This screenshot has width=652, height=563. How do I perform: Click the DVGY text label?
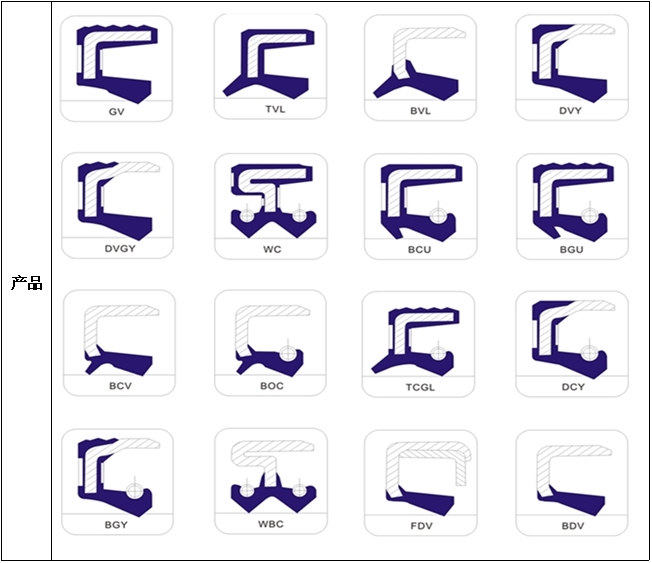120,249
